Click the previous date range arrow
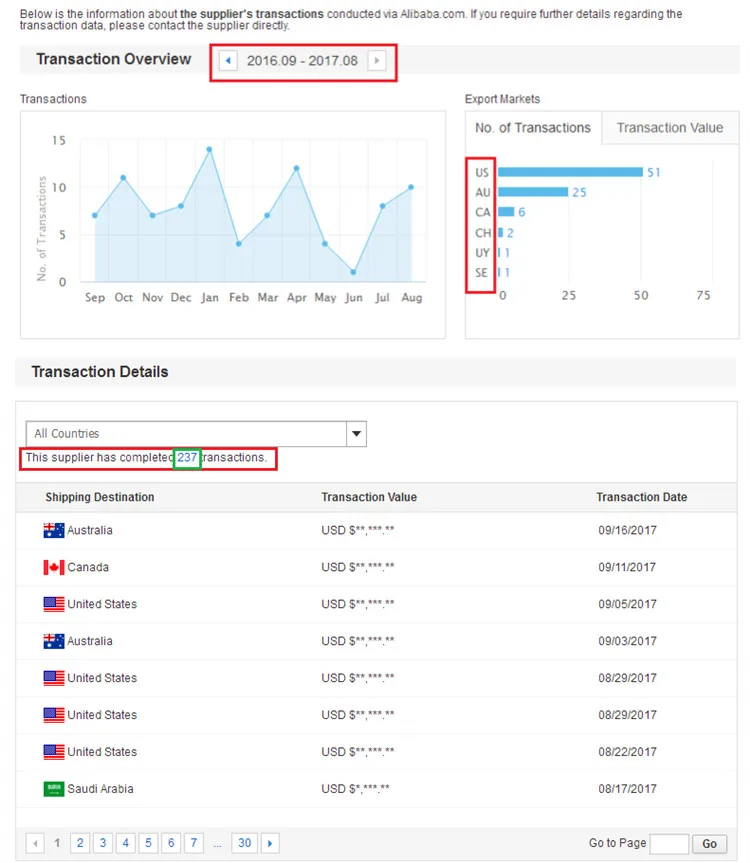 [228, 61]
